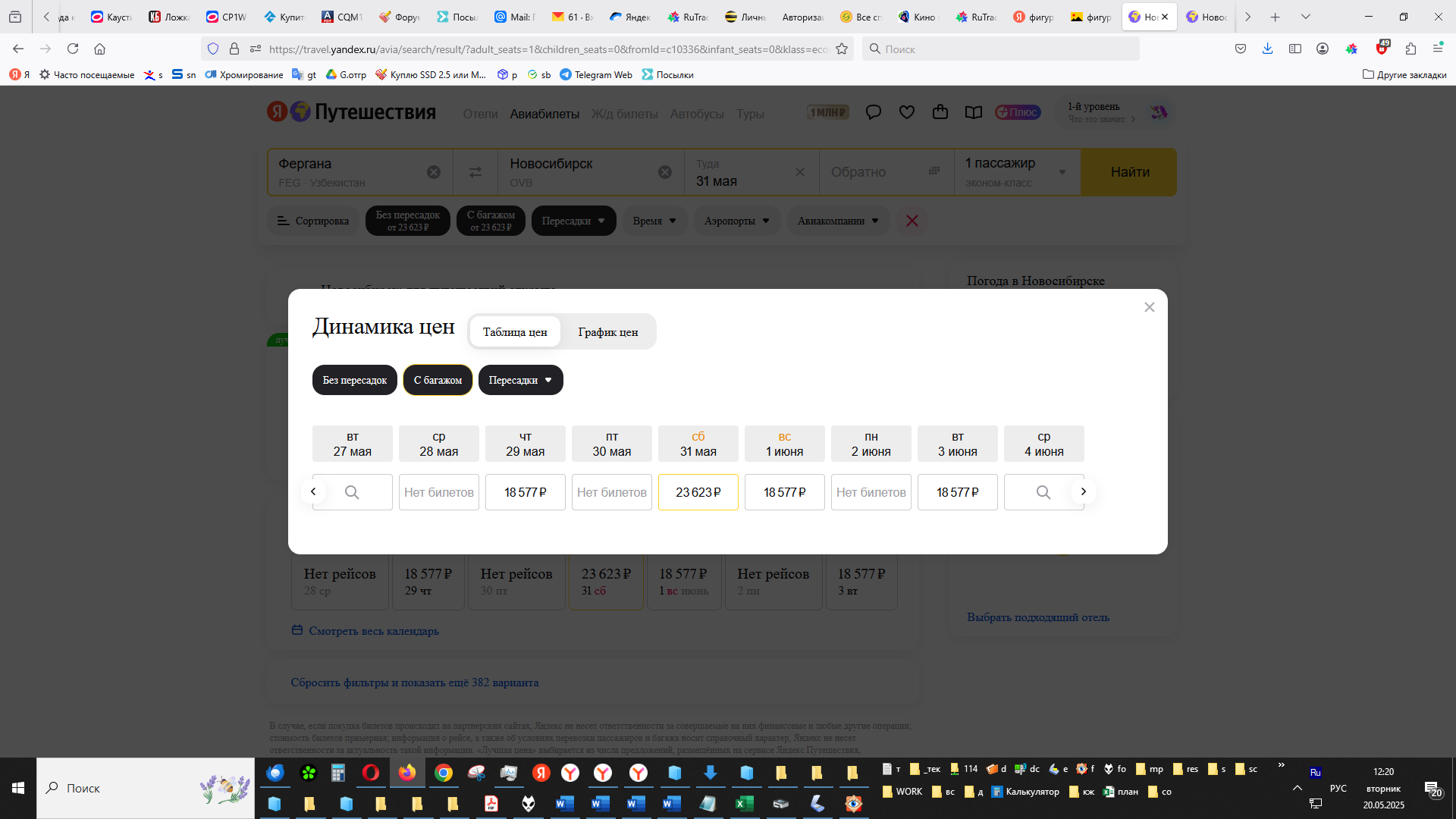Select the Таблица цен tab
The image size is (1456, 819).
coord(515,332)
